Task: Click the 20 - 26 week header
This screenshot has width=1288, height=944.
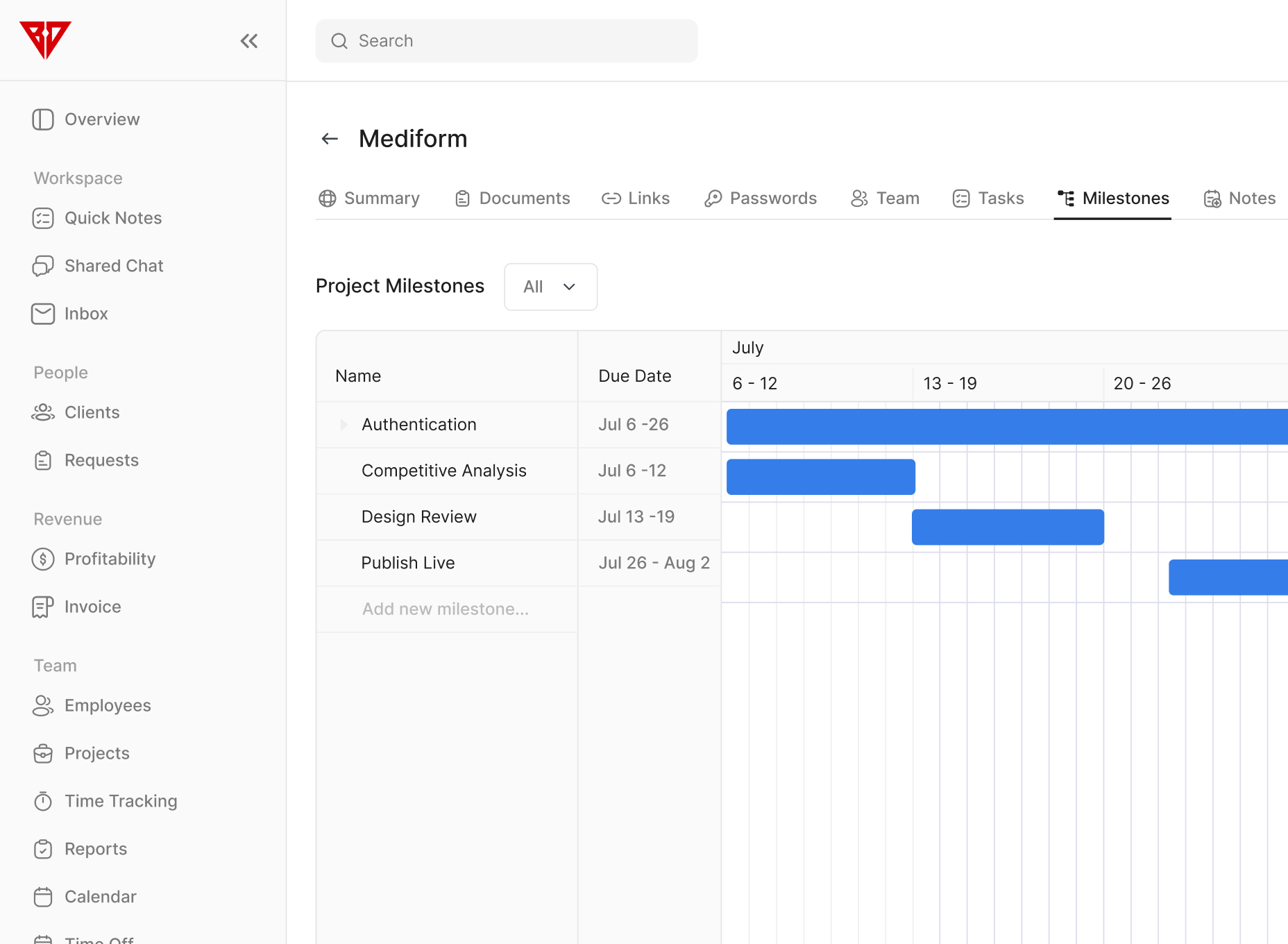Action: 1142,383
